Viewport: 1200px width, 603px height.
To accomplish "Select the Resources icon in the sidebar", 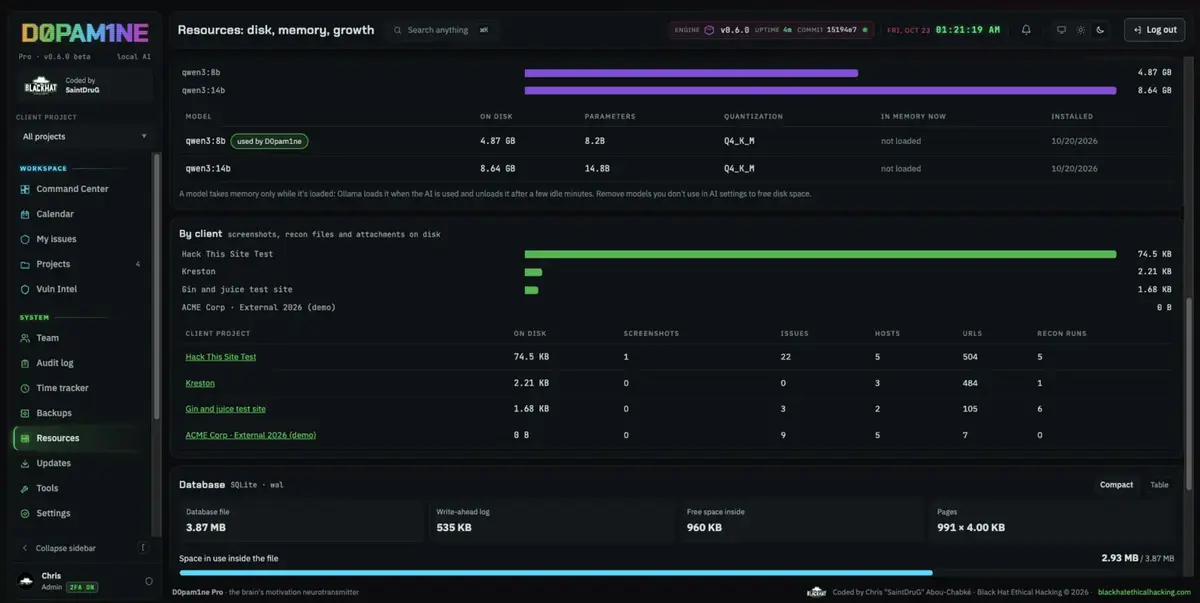I will point(26,438).
